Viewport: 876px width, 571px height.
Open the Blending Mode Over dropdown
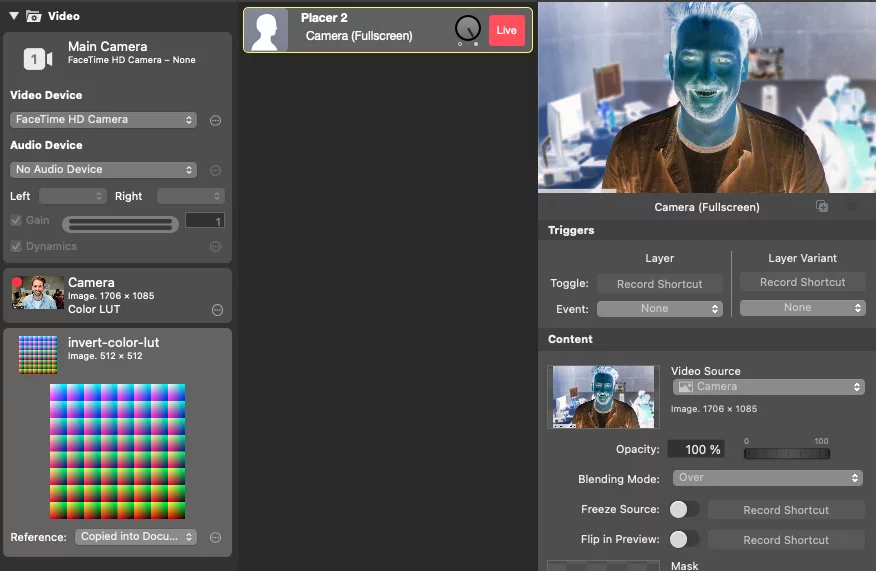[767, 478]
